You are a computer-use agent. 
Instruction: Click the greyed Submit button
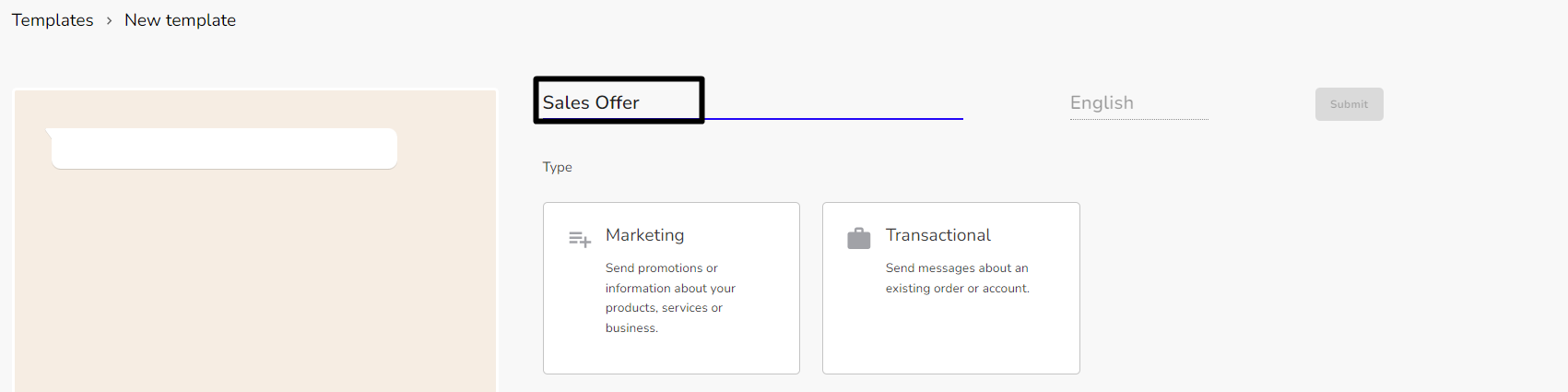[x=1349, y=104]
